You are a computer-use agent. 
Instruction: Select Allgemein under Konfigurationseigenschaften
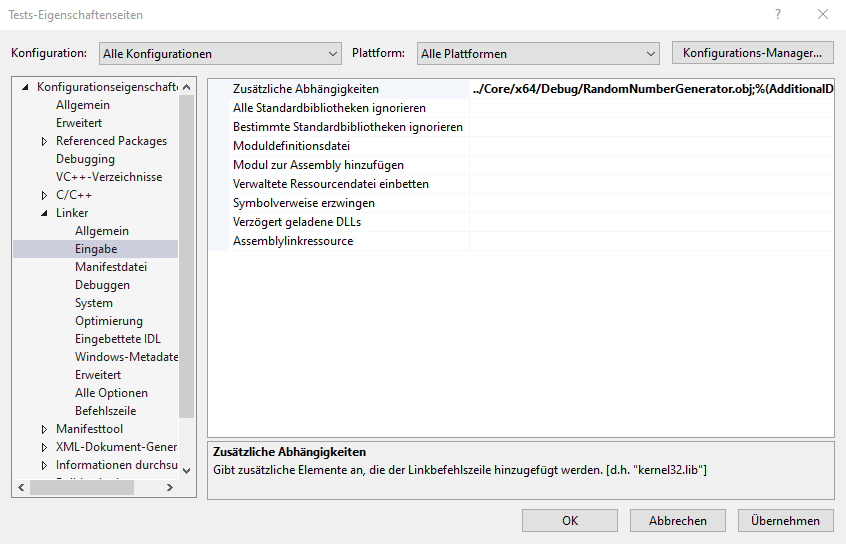point(83,105)
